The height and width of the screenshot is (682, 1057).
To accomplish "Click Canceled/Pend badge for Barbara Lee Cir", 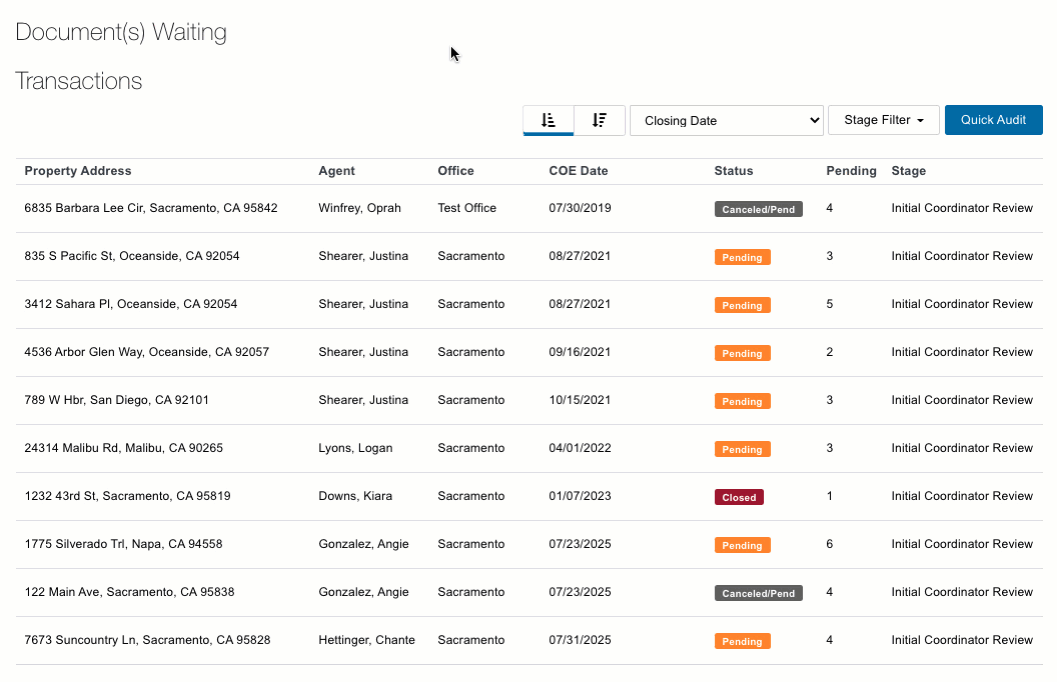I will click(758, 209).
